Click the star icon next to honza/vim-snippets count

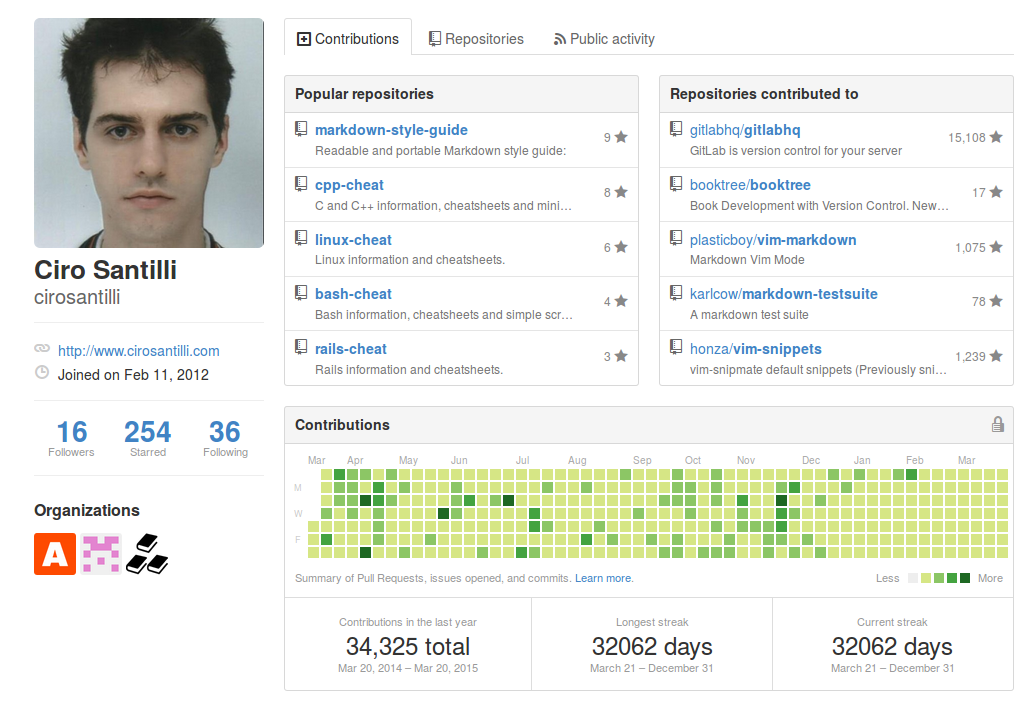[995, 356]
